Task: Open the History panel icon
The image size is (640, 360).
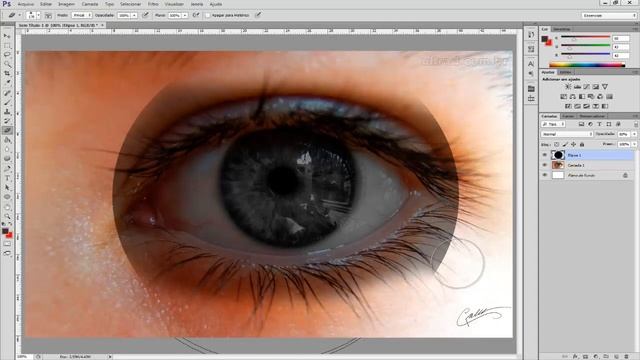Action: (531, 35)
